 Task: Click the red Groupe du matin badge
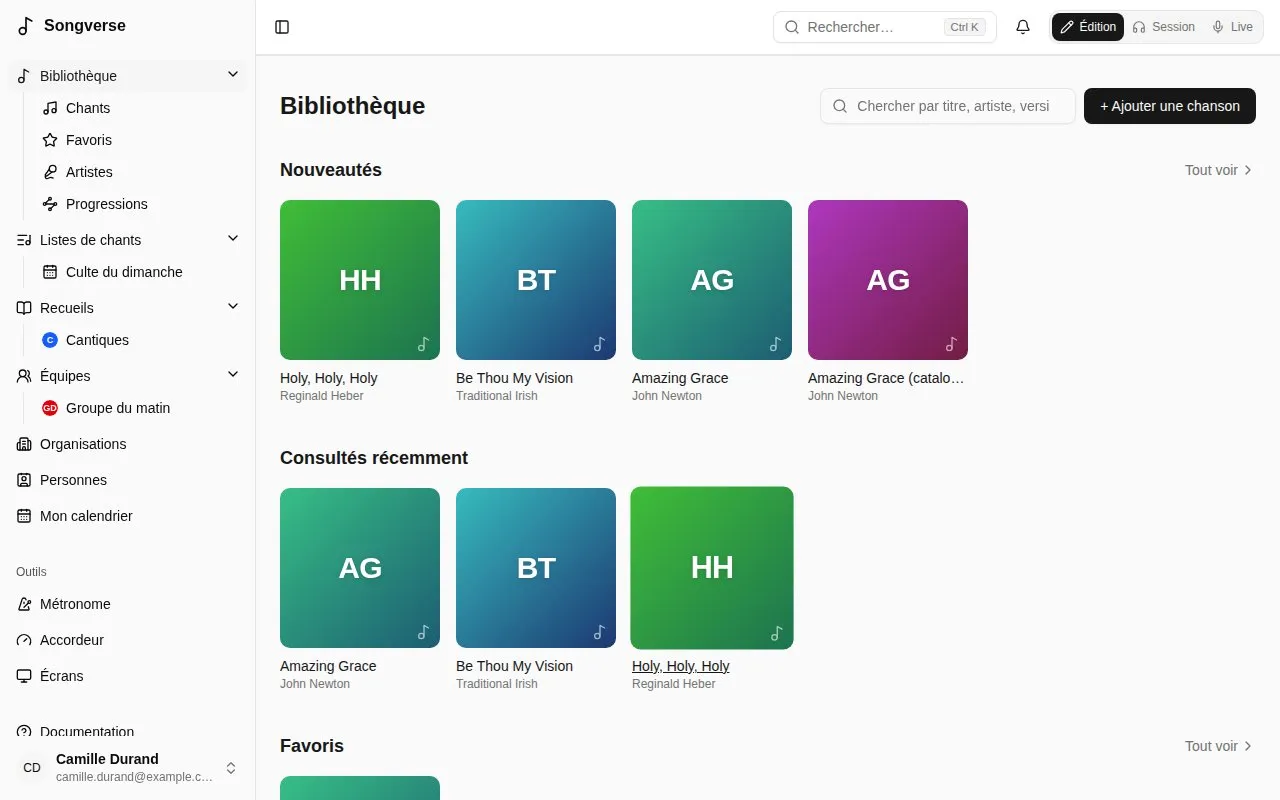(x=50, y=408)
